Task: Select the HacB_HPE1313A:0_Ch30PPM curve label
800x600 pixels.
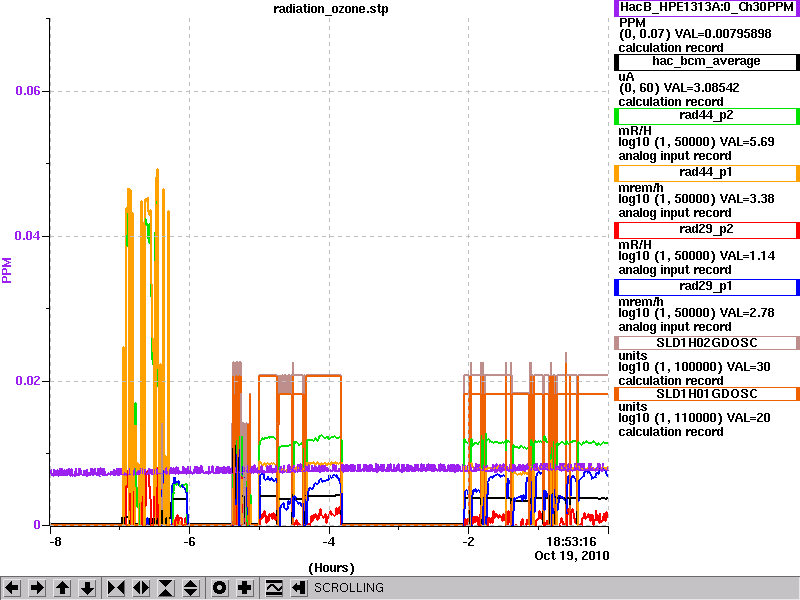Action: point(707,8)
